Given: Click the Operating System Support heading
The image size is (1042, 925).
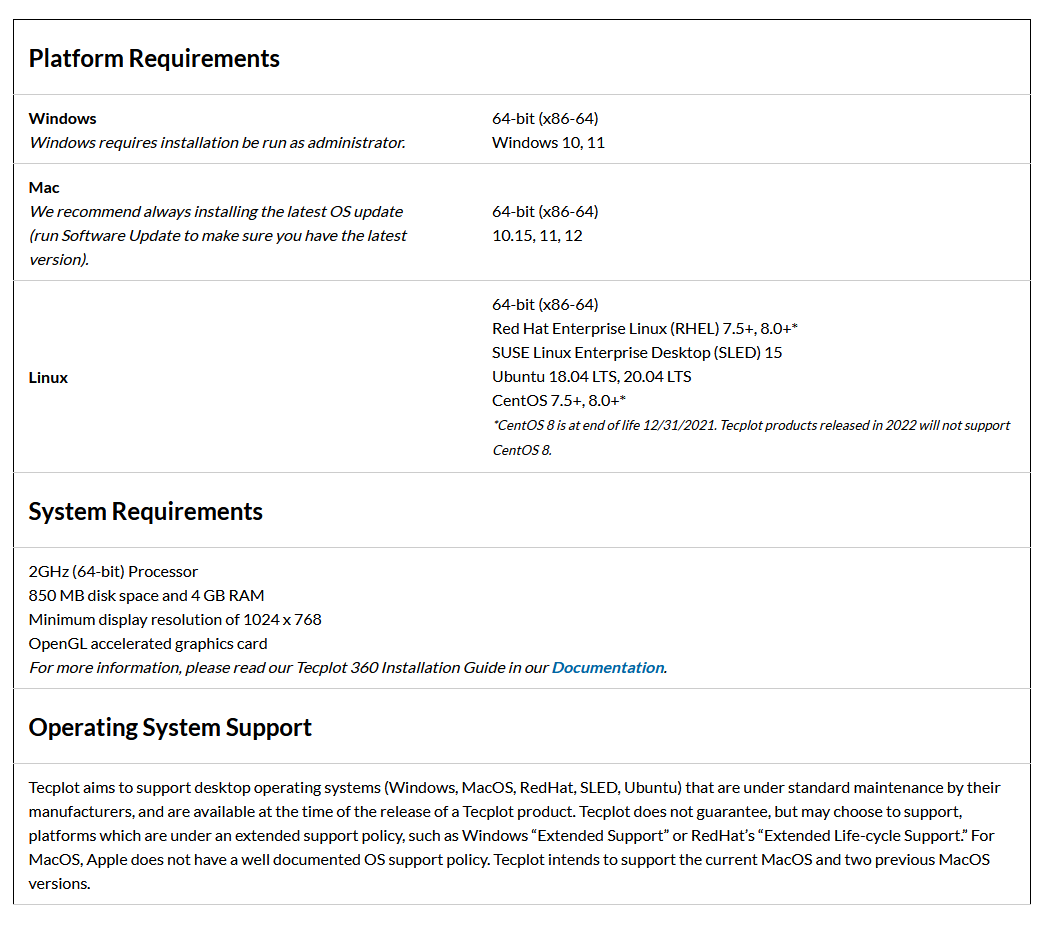Looking at the screenshot, I should [170, 728].
